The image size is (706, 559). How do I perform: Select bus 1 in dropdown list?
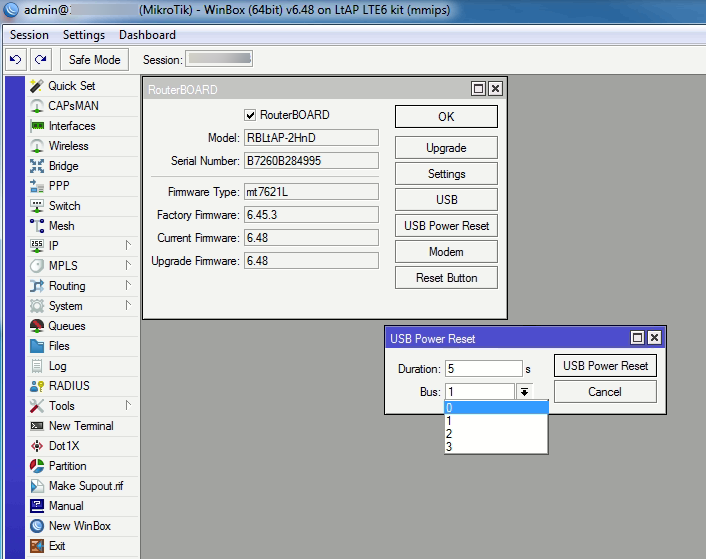point(496,420)
